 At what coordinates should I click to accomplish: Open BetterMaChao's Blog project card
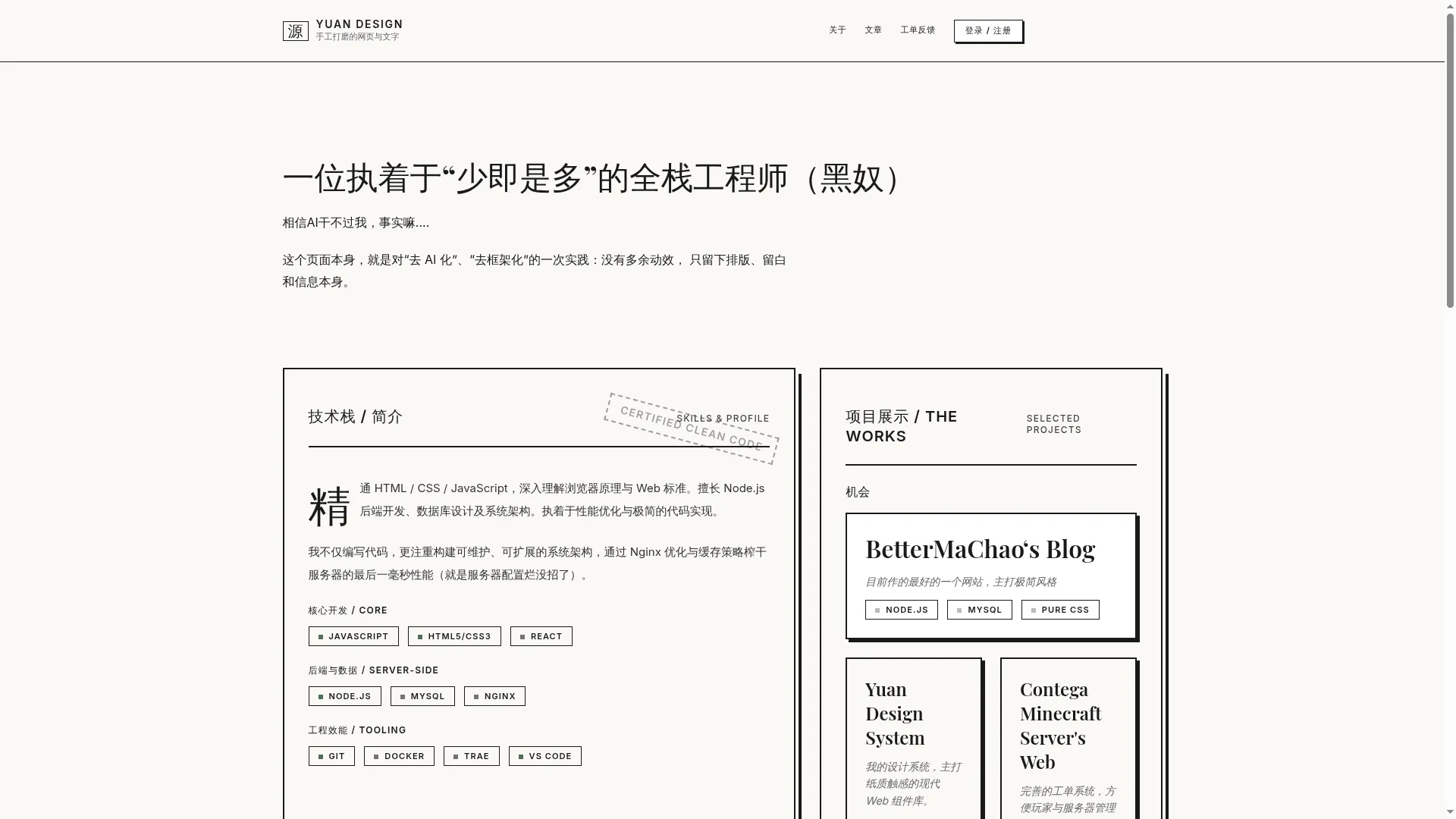(x=980, y=549)
